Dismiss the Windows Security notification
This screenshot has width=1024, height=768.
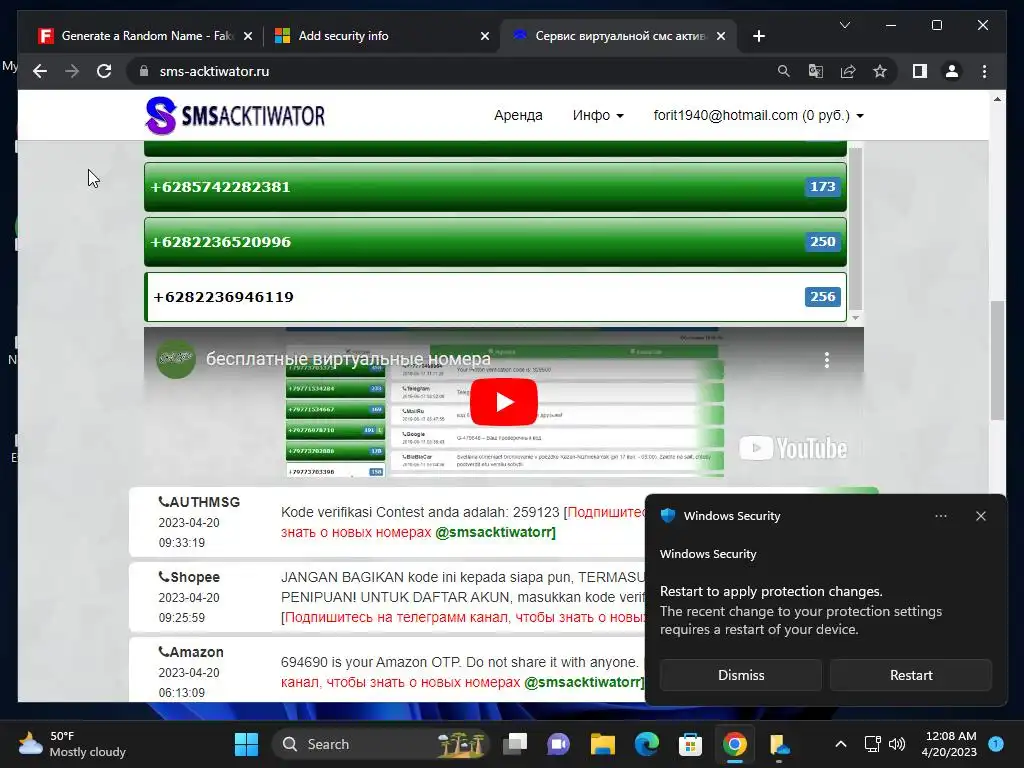click(x=741, y=675)
